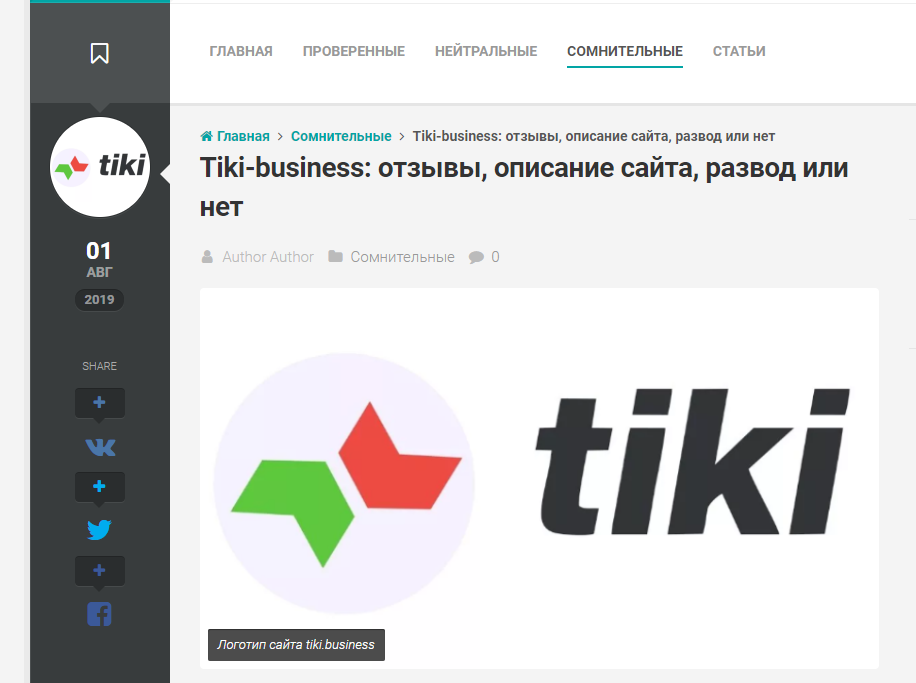Click the plus counter above the Facebook icon

[100, 571]
